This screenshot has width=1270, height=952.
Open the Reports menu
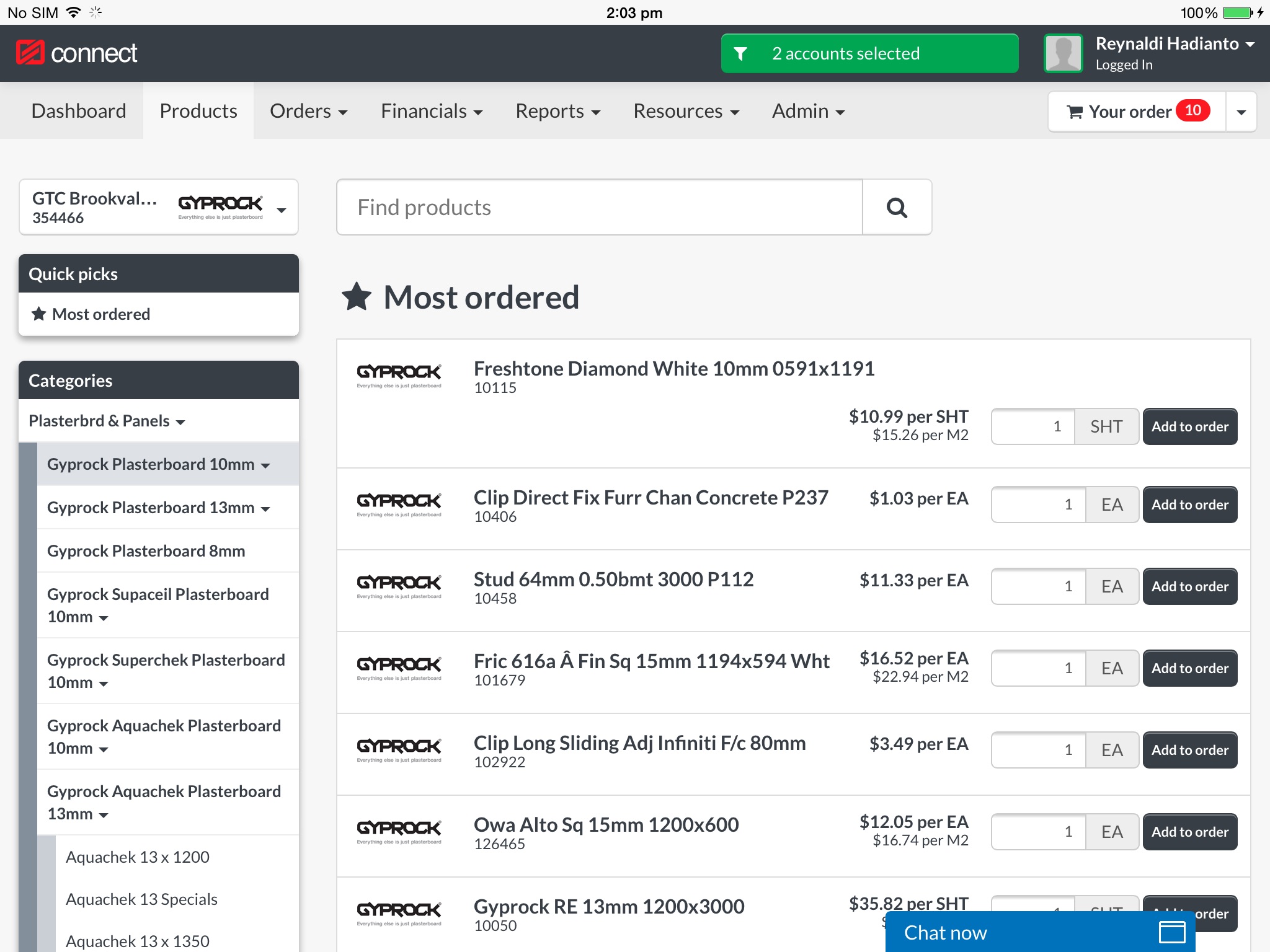(558, 111)
